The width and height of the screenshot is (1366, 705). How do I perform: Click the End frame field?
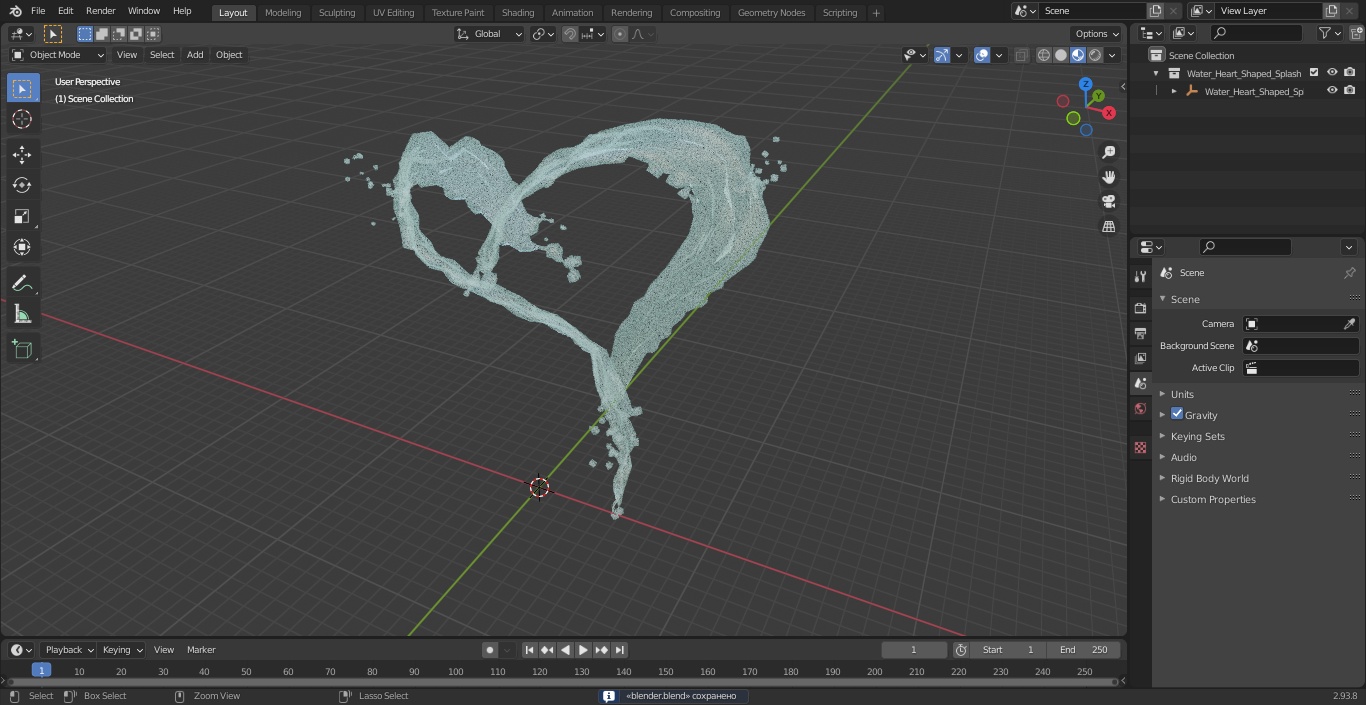coord(1084,650)
